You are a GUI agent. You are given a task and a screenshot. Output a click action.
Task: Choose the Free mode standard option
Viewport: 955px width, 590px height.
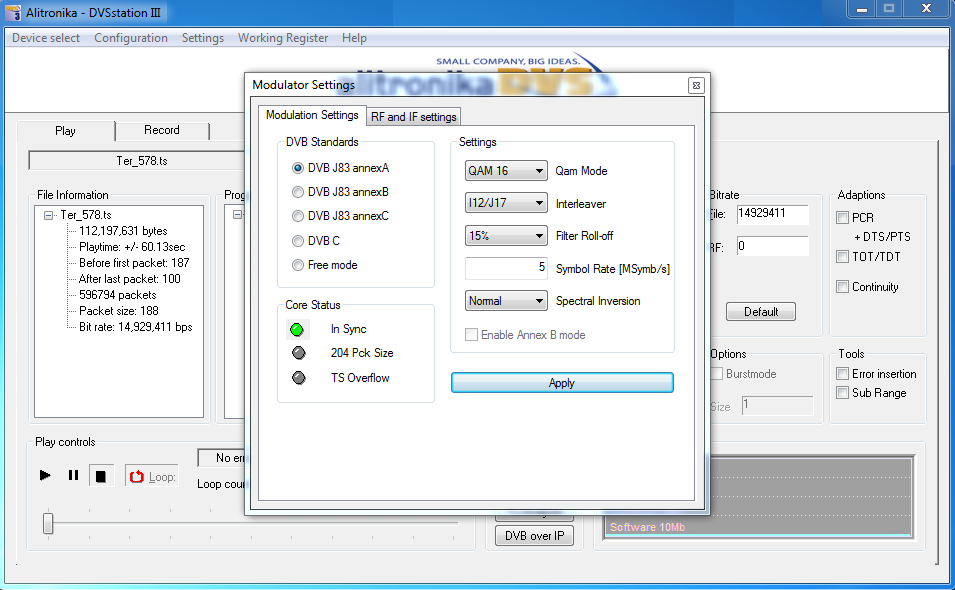click(x=298, y=265)
